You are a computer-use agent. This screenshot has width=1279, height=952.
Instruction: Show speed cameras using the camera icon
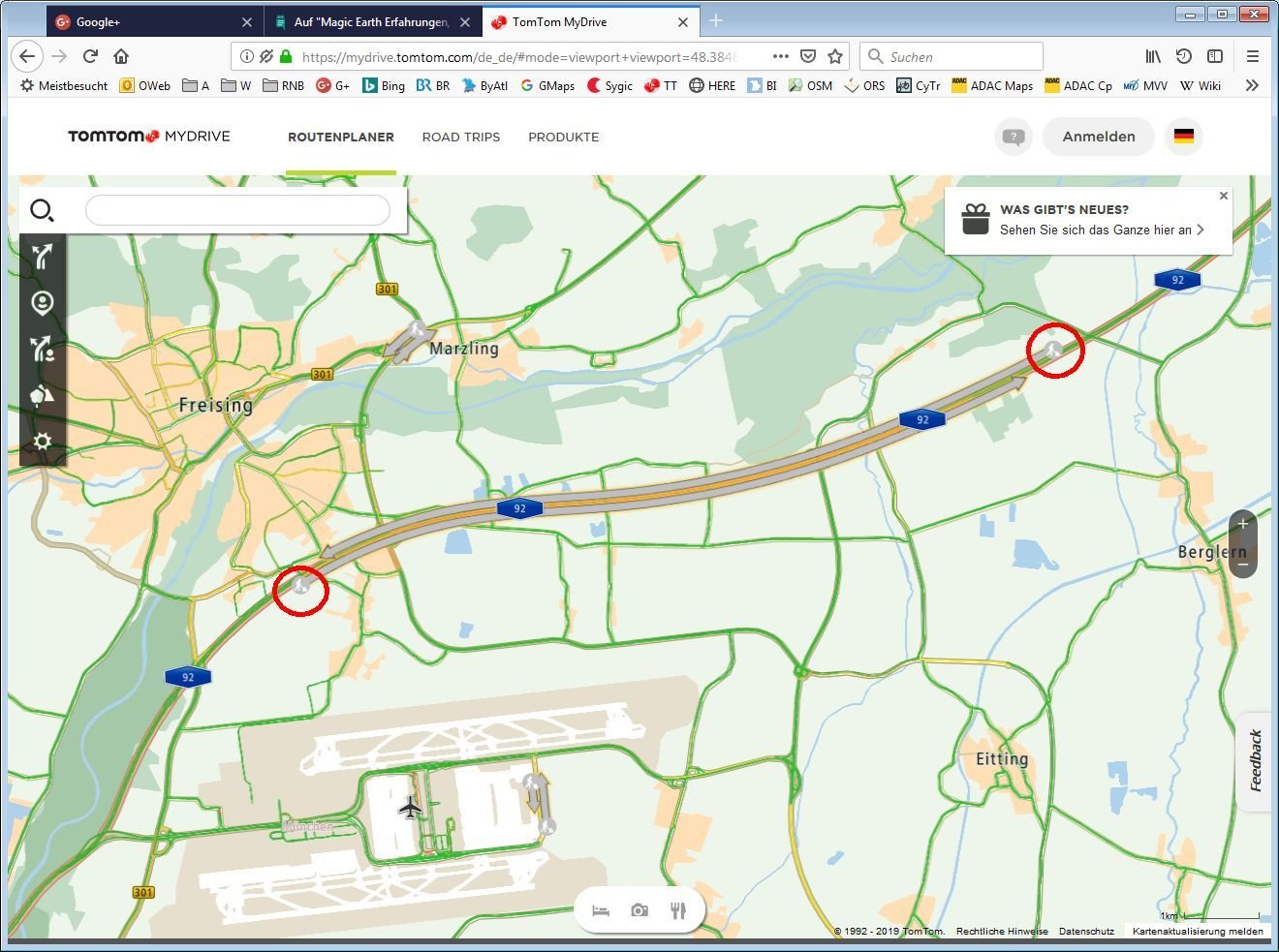(639, 910)
